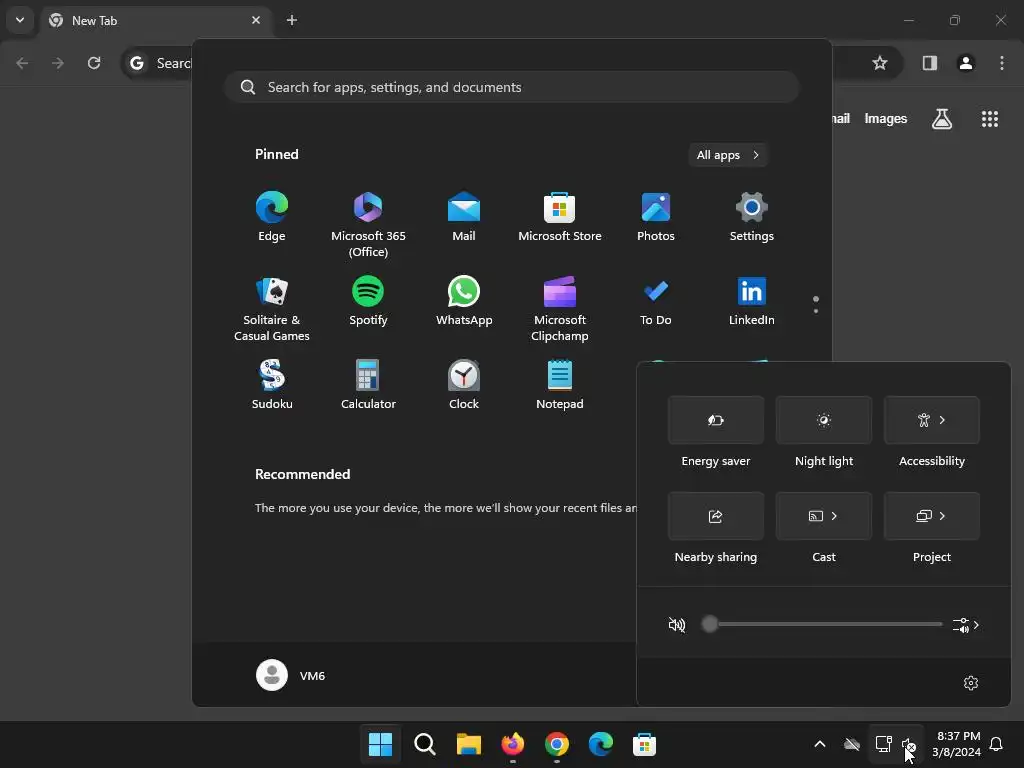Open a new Chrome tab with plus button
This screenshot has width=1024, height=768.
click(x=292, y=20)
